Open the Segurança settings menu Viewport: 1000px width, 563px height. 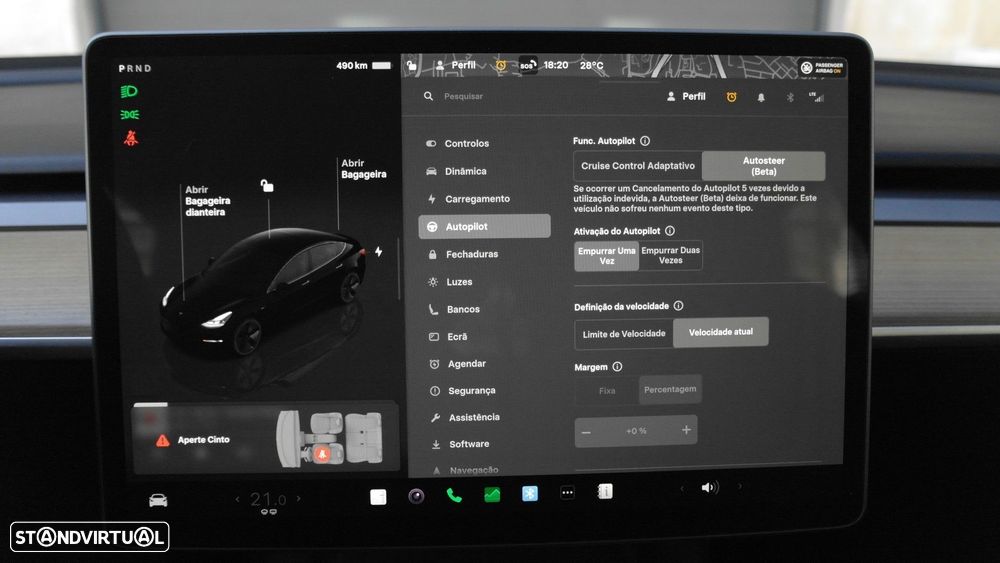[463, 390]
